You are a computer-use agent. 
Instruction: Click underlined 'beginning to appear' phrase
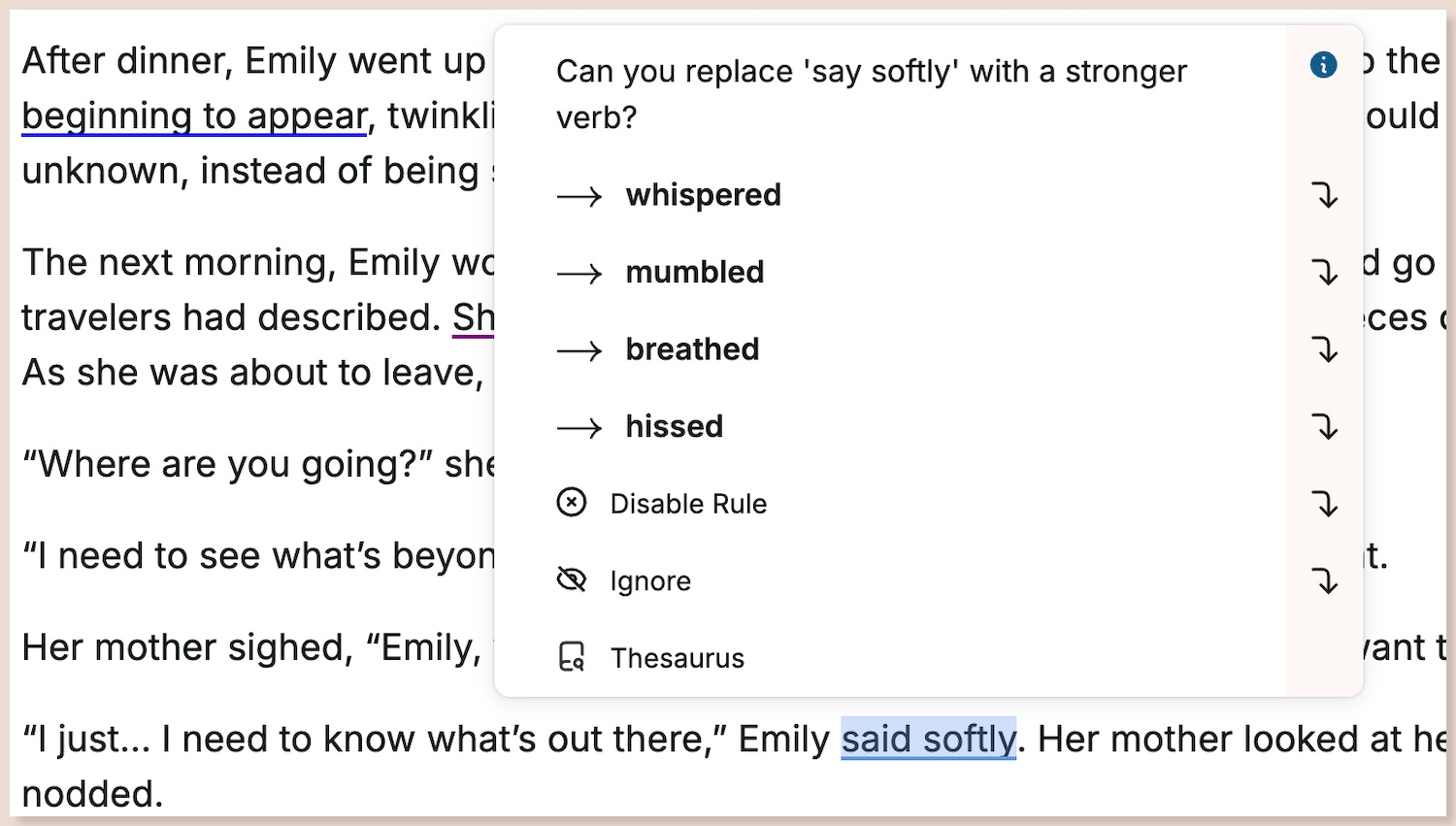(194, 116)
